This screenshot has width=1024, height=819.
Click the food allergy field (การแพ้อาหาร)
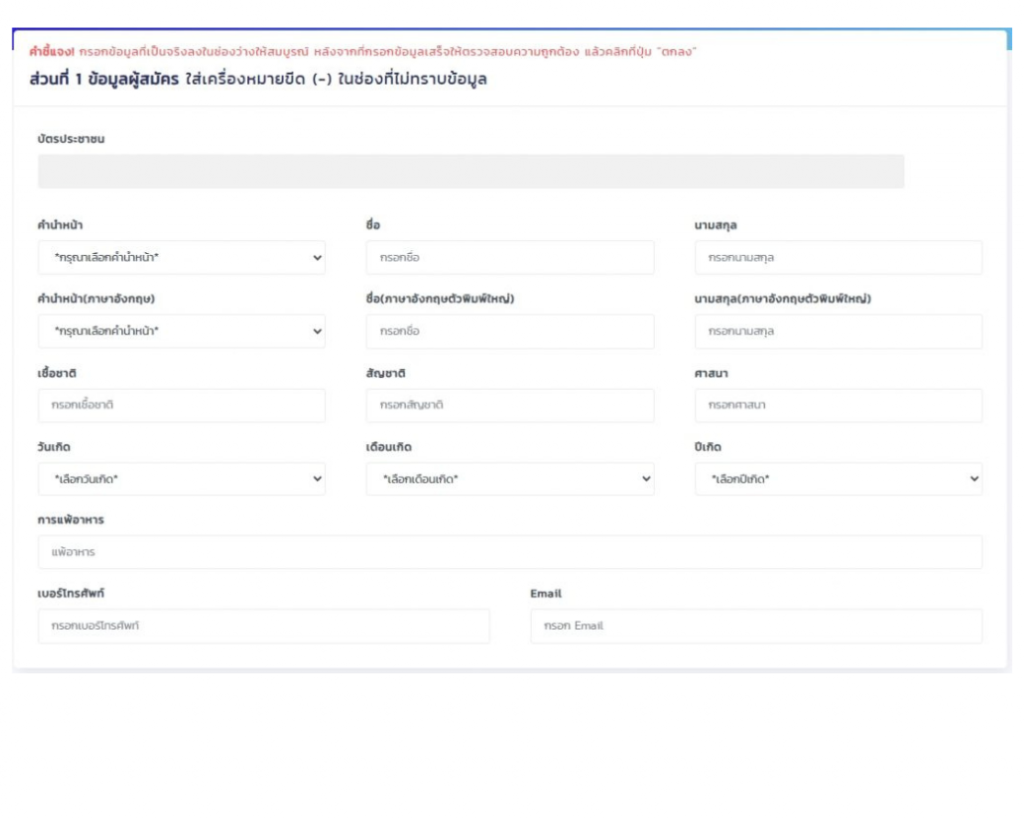[x=510, y=552]
